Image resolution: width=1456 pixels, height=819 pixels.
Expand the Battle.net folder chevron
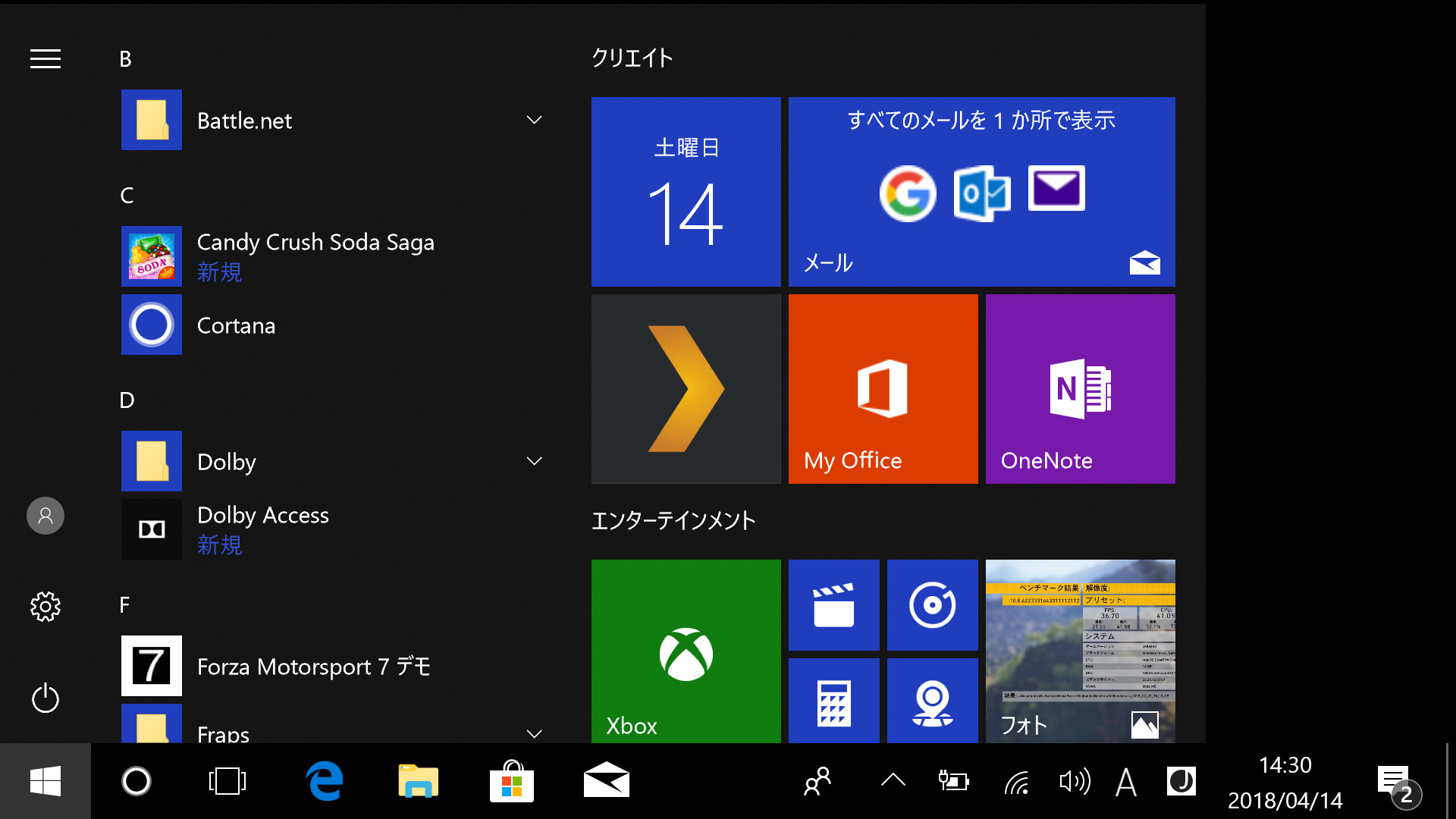tap(534, 120)
